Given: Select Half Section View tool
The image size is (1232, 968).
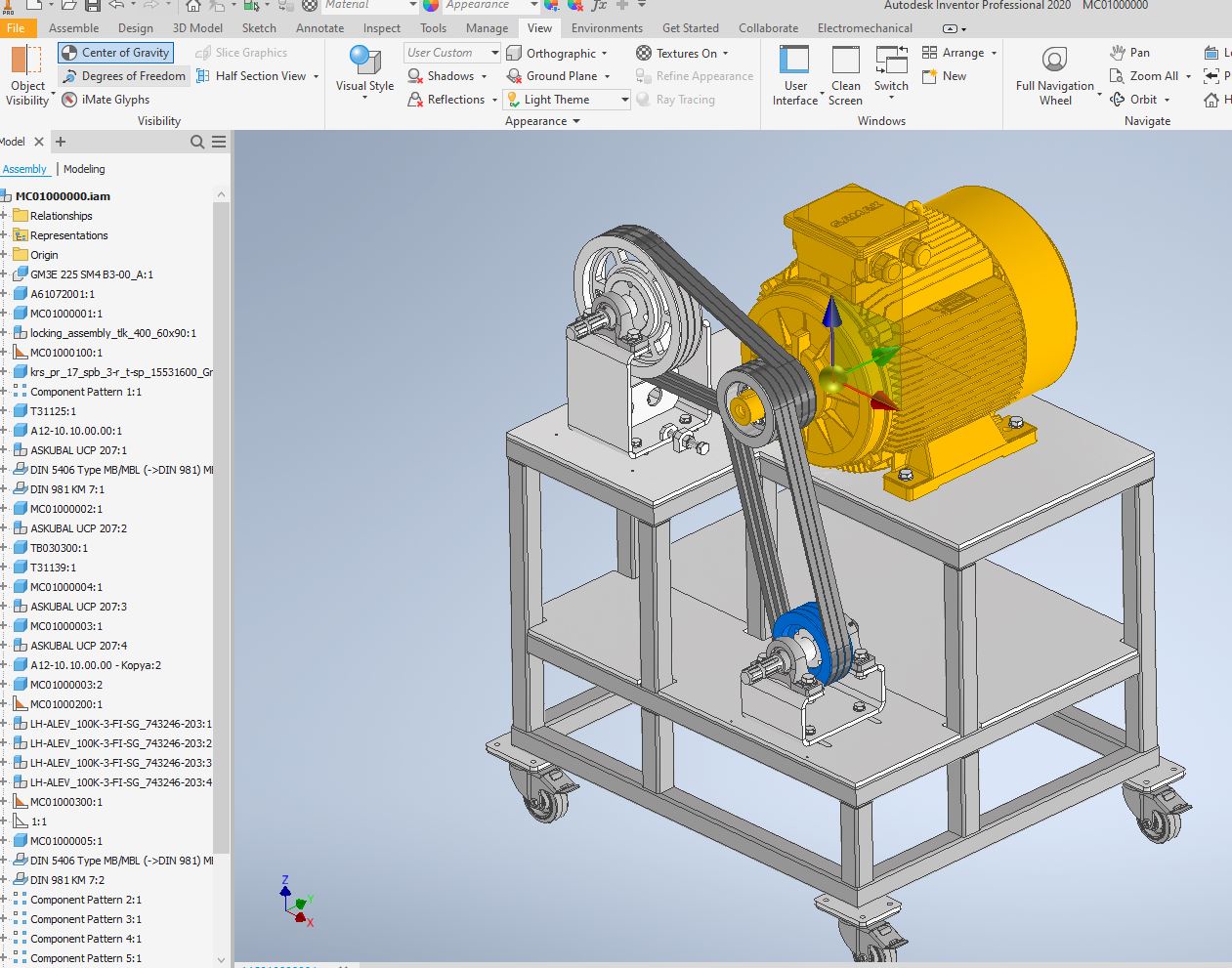Looking at the screenshot, I should [x=251, y=76].
